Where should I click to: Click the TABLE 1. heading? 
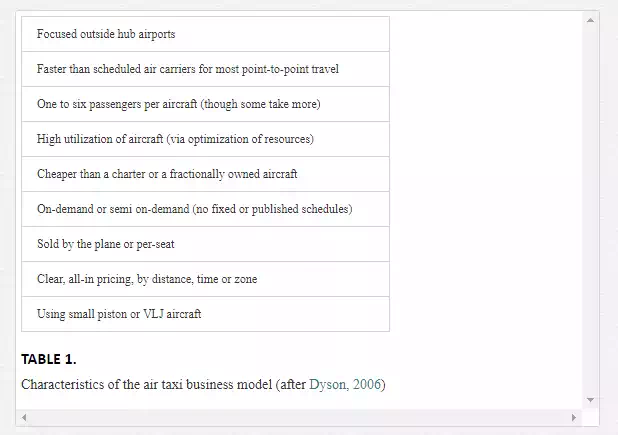tap(48, 359)
